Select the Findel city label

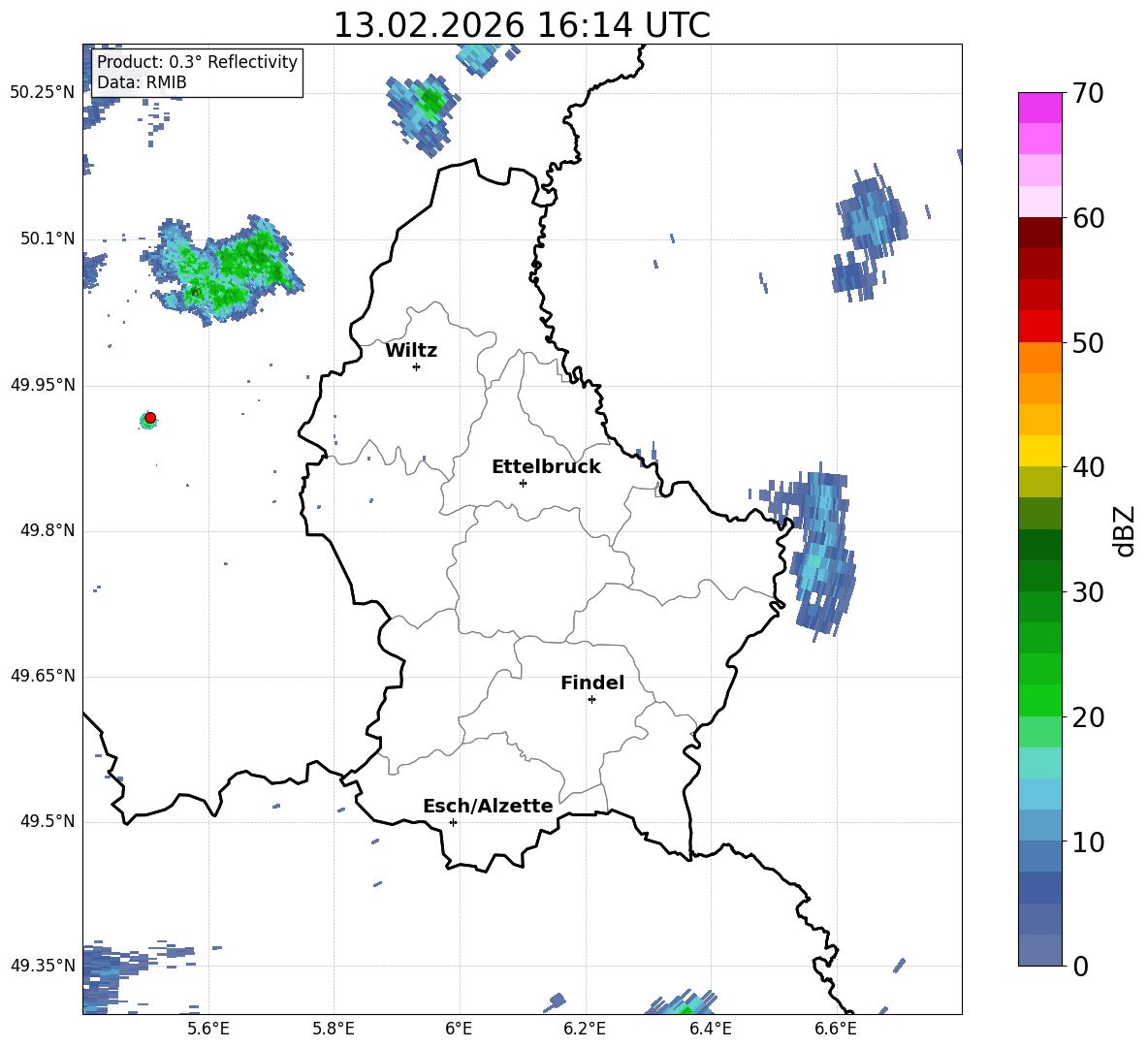click(592, 683)
